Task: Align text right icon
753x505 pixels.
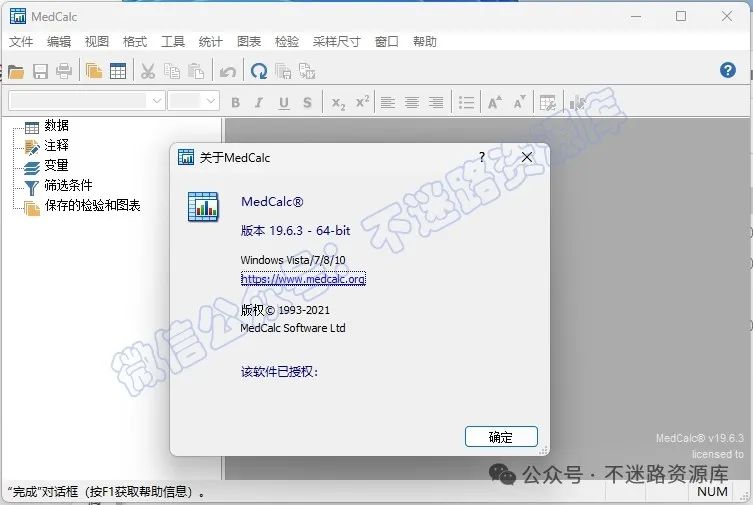Action: click(x=436, y=103)
